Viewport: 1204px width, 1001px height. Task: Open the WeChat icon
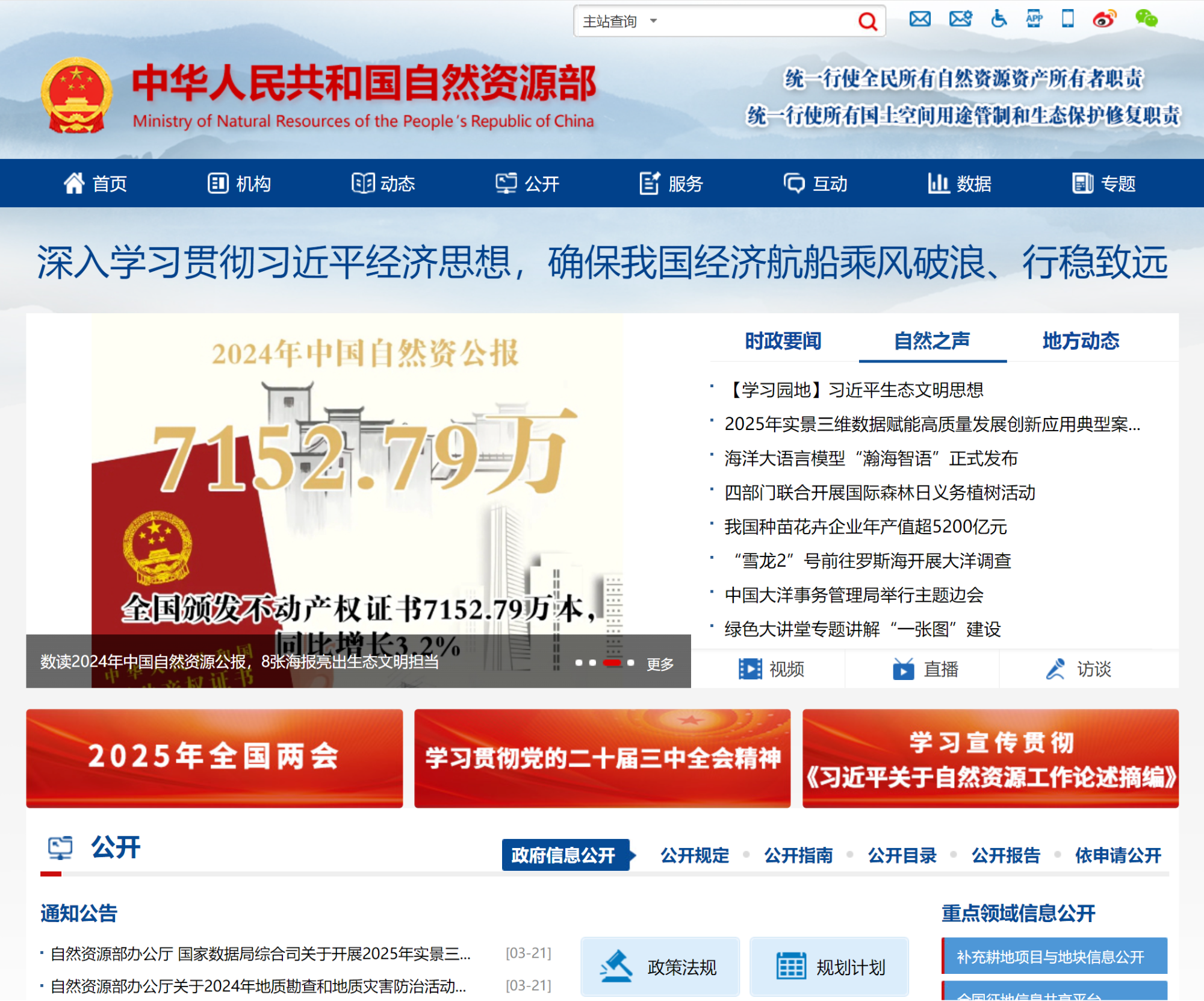coord(1146,19)
